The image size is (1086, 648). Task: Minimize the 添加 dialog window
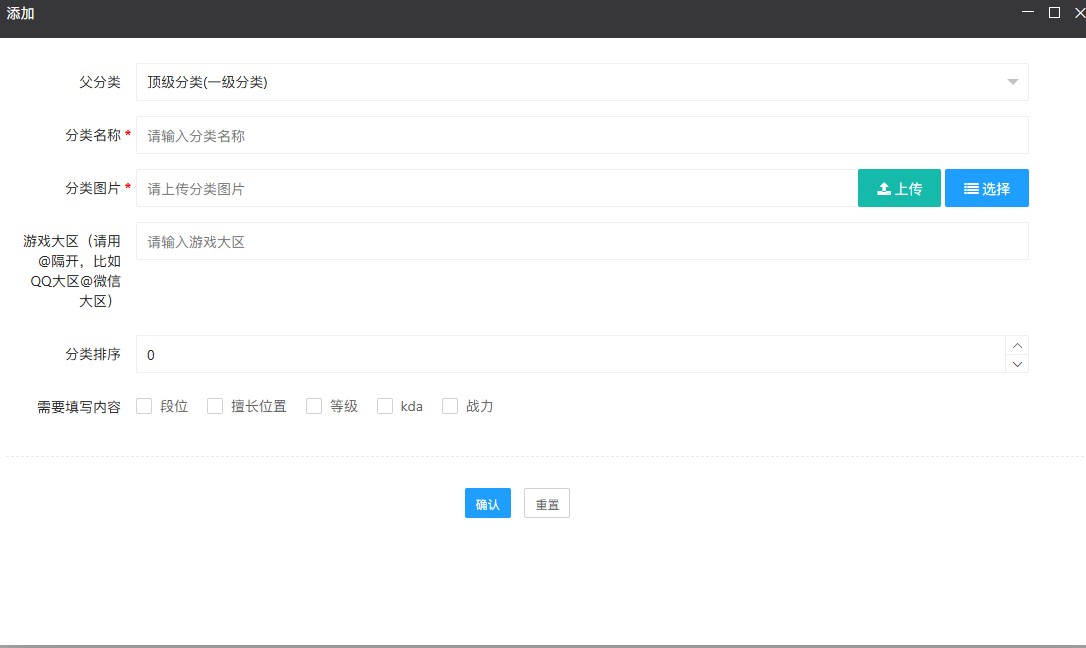(x=1028, y=12)
